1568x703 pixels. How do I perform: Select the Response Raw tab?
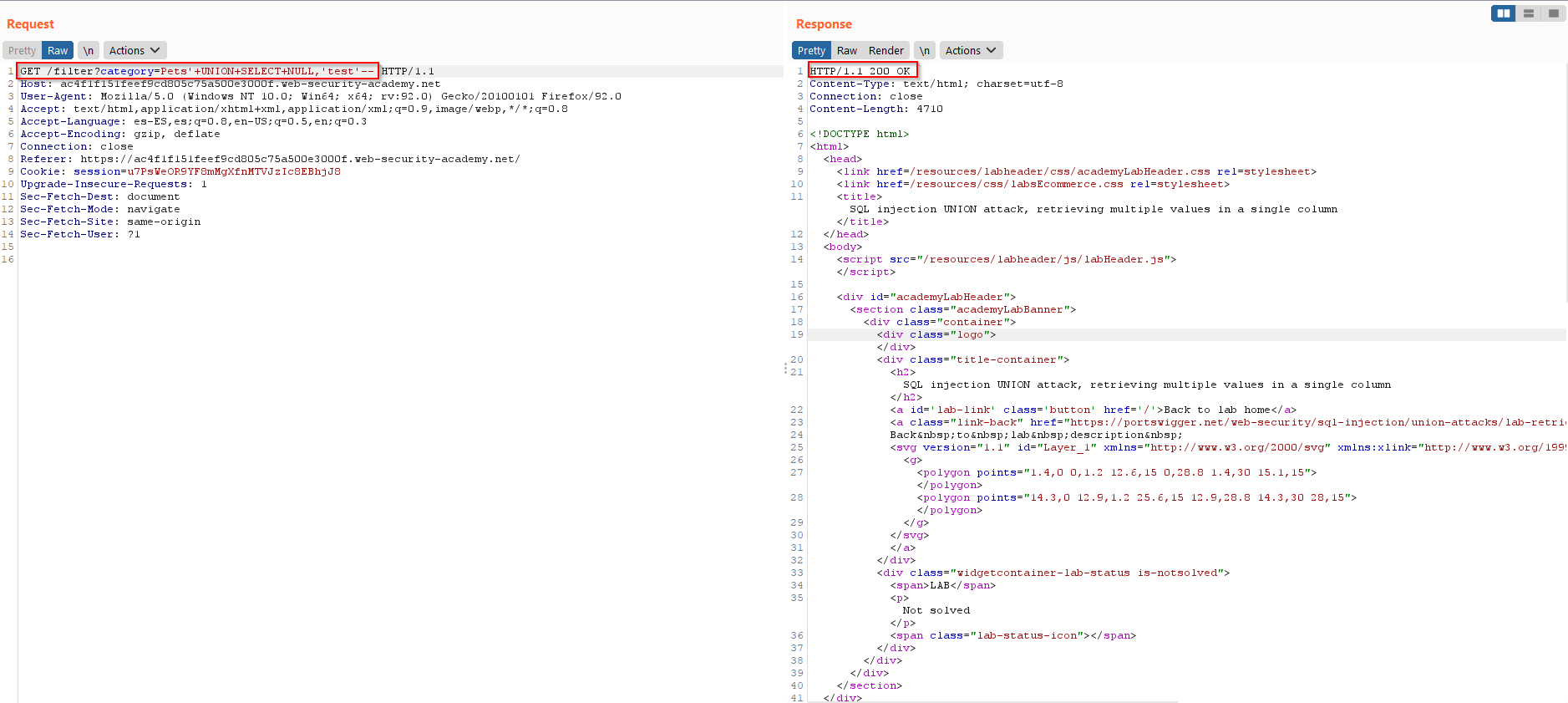pyautogui.click(x=847, y=50)
